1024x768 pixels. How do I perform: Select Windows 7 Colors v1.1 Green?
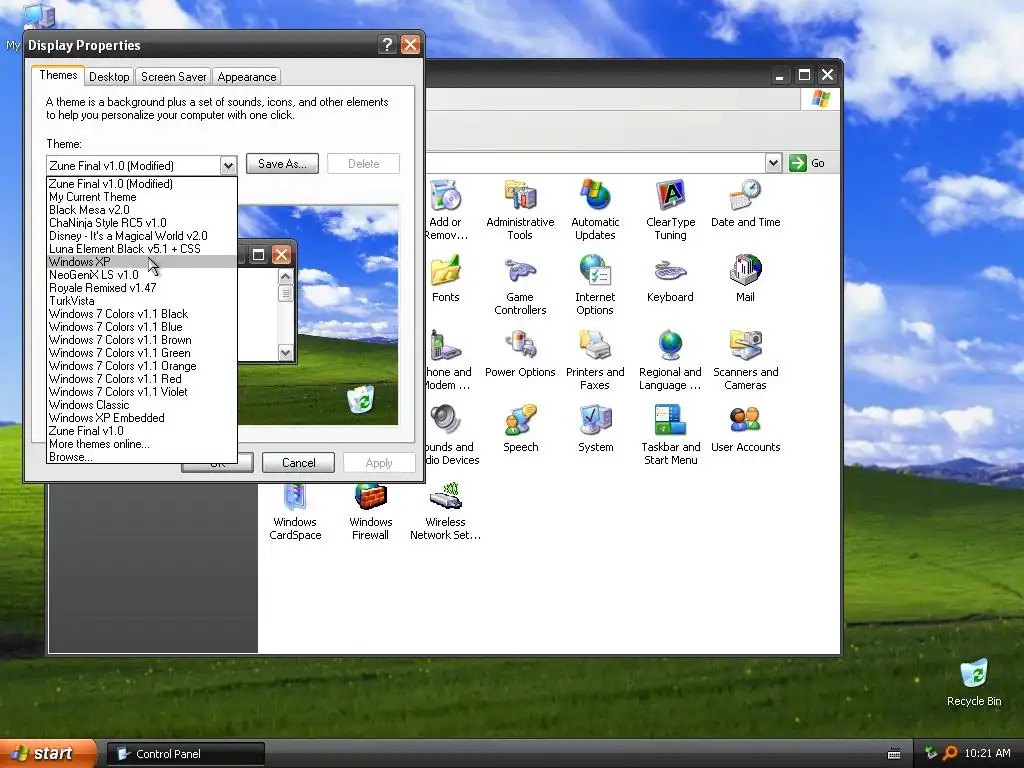pyautogui.click(x=142, y=353)
